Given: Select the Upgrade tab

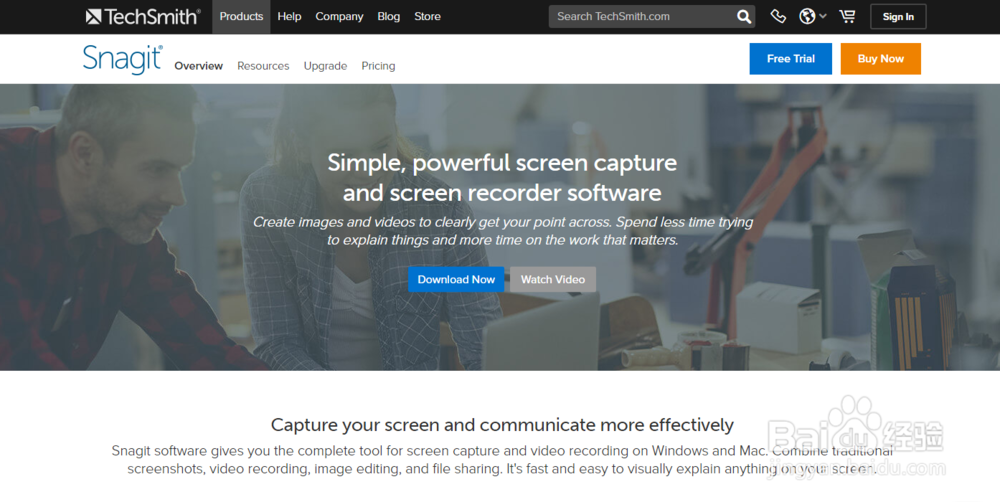Looking at the screenshot, I should (x=325, y=66).
